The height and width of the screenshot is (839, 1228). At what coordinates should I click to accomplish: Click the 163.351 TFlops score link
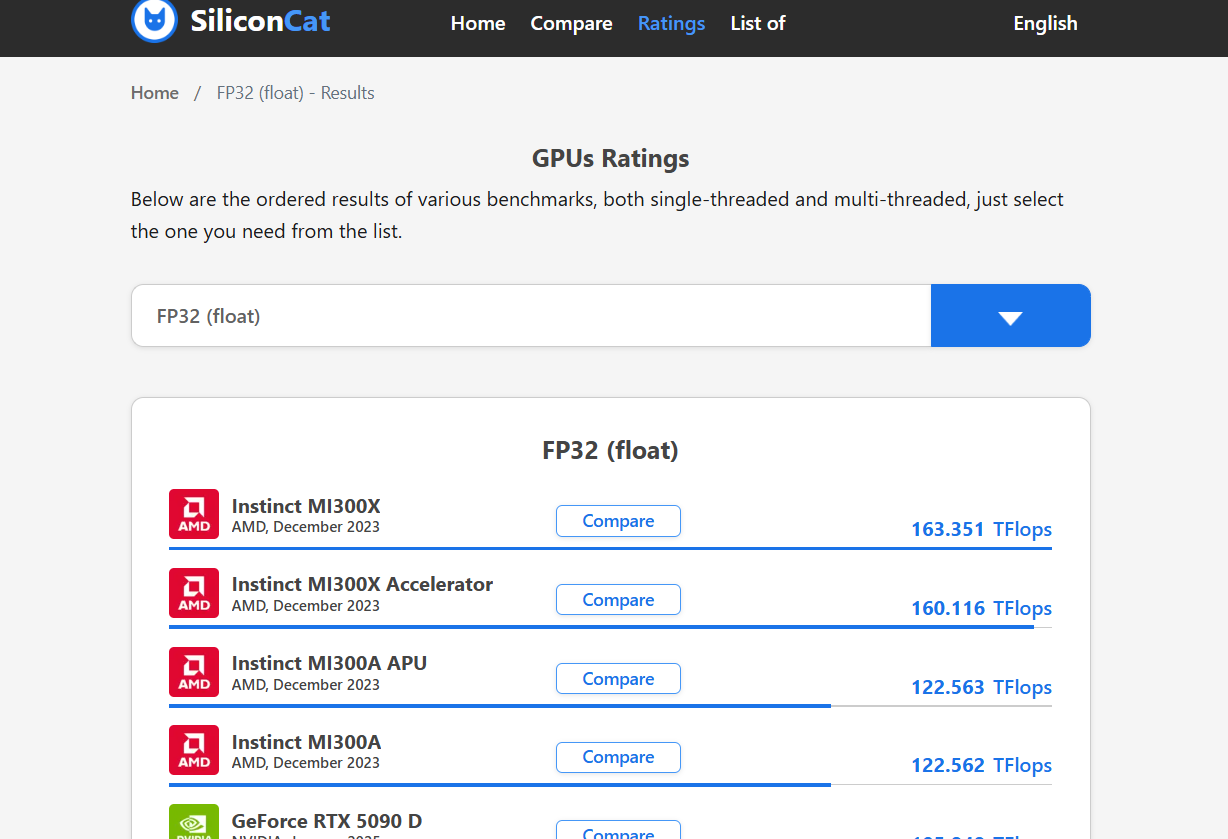[981, 529]
